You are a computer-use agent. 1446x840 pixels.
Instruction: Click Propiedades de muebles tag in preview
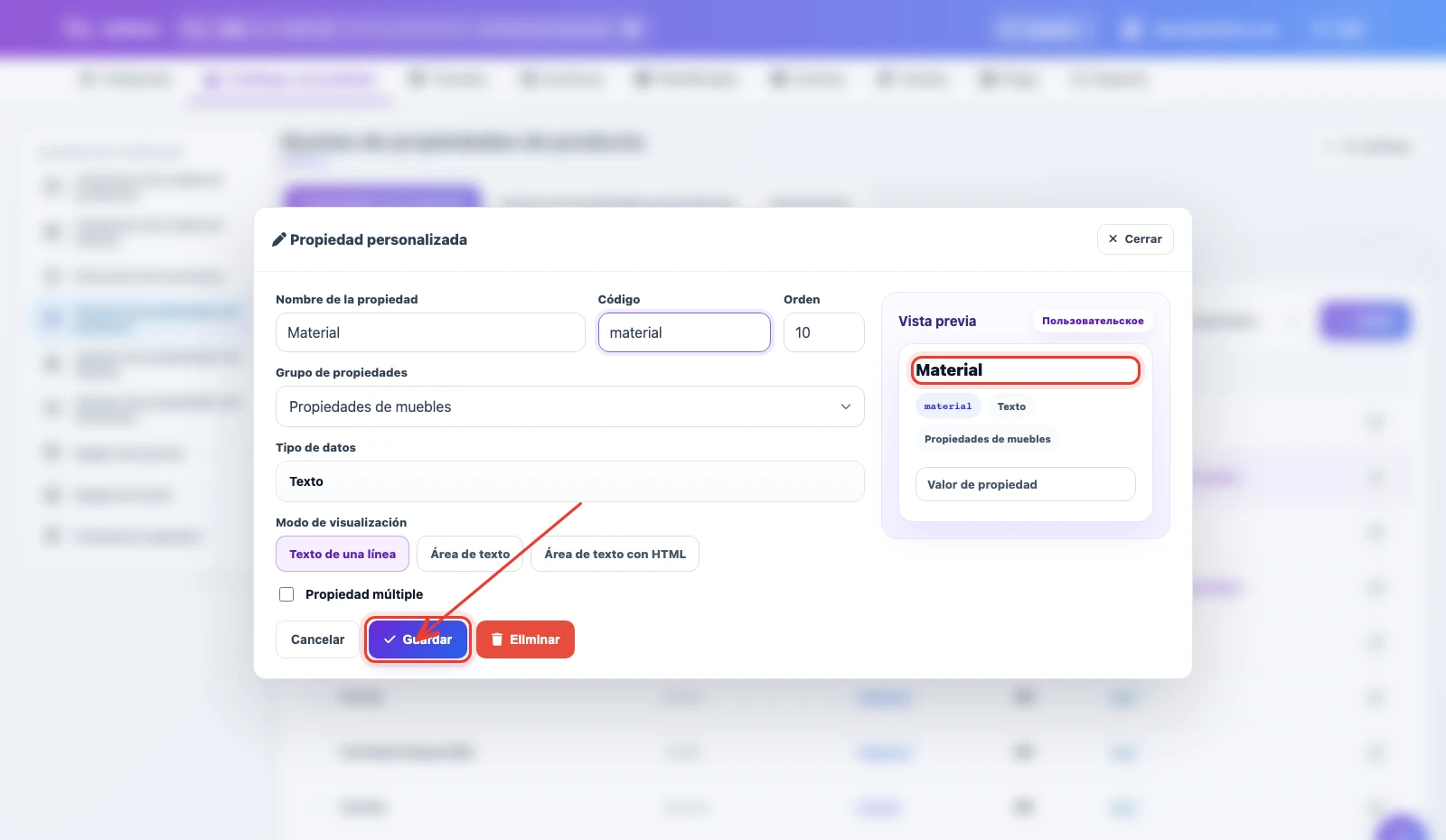click(x=988, y=439)
